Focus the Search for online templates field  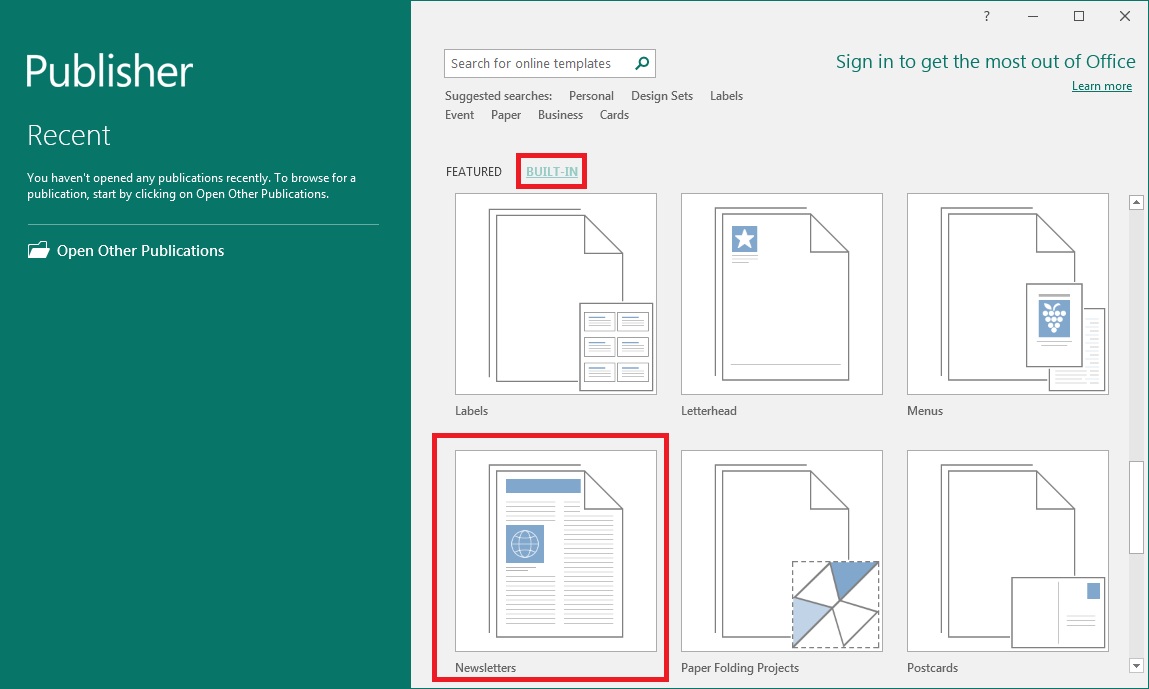pyautogui.click(x=550, y=64)
